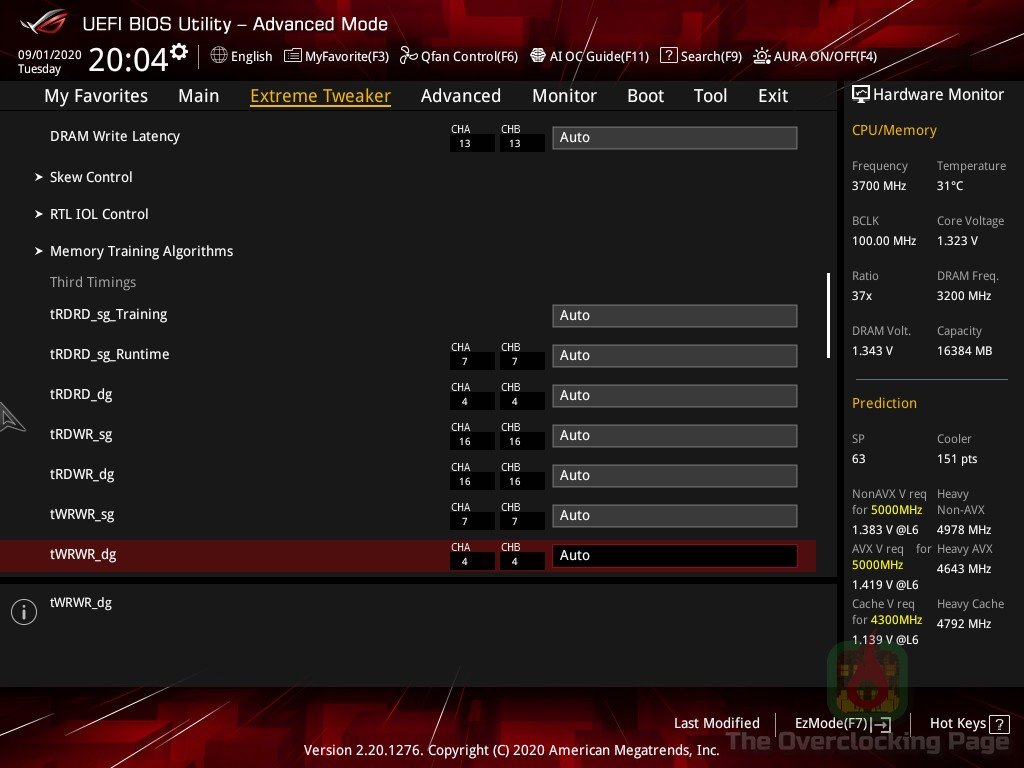Expand Memory Training Algorithms
The image size is (1024, 768).
pyautogui.click(x=141, y=251)
